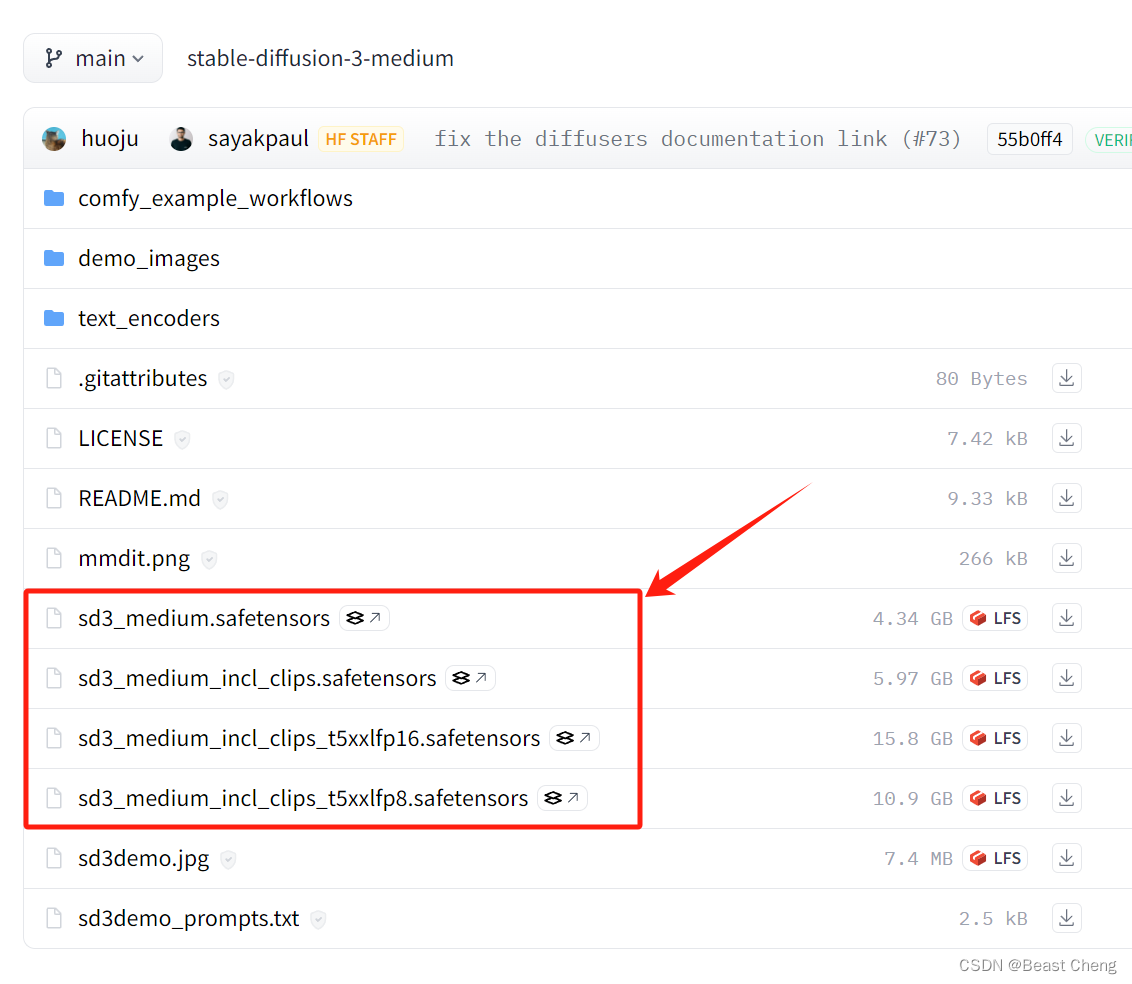The height and width of the screenshot is (984, 1132).
Task: Click the security shield next to sd3demo.jpg
Action: click(228, 859)
